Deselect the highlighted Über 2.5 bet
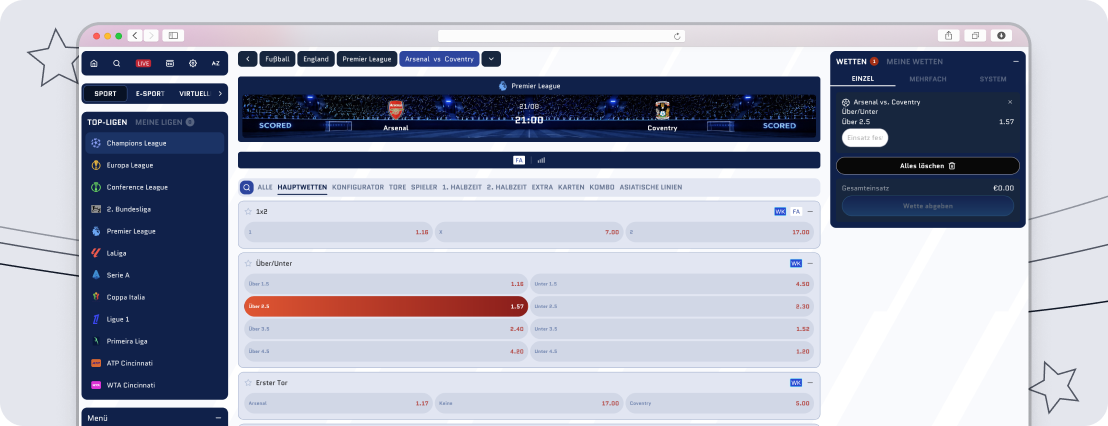 386,307
